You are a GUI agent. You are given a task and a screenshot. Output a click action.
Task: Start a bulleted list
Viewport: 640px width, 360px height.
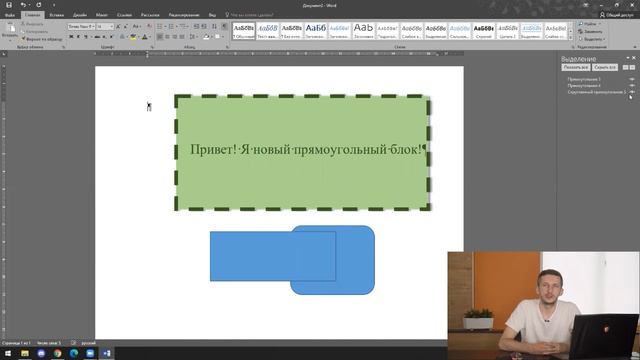[x=160, y=27]
